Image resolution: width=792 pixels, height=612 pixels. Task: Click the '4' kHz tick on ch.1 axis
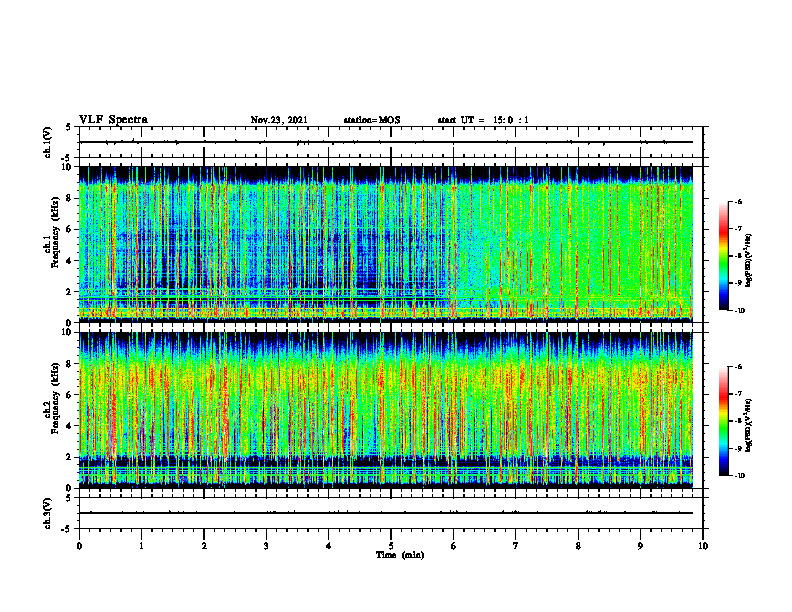(70, 261)
